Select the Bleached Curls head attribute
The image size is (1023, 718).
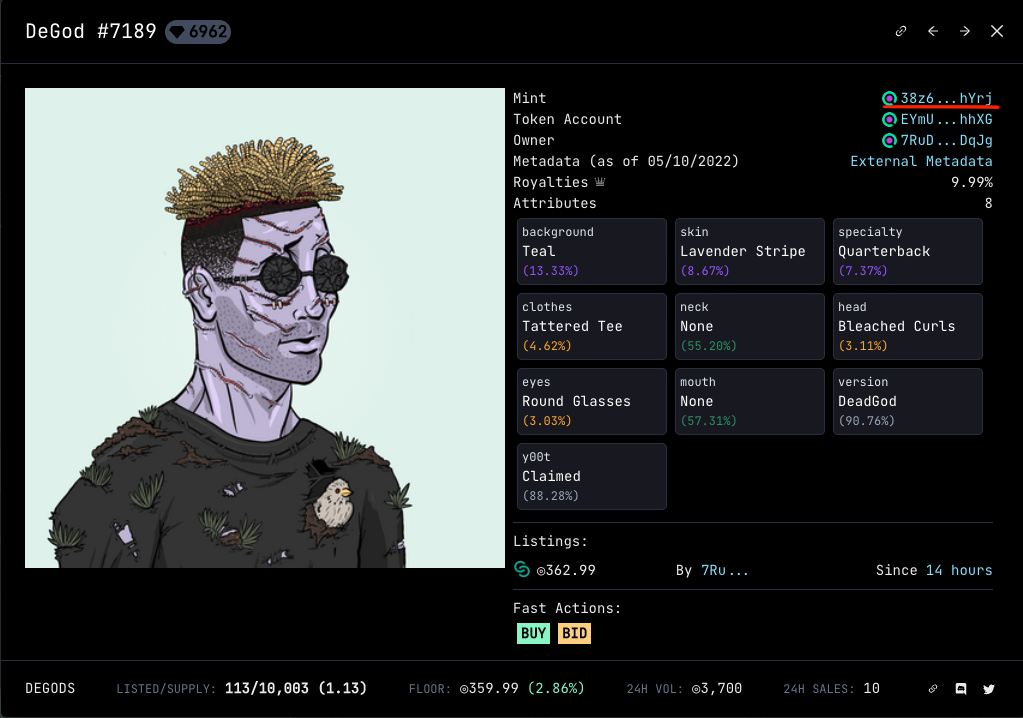point(908,326)
